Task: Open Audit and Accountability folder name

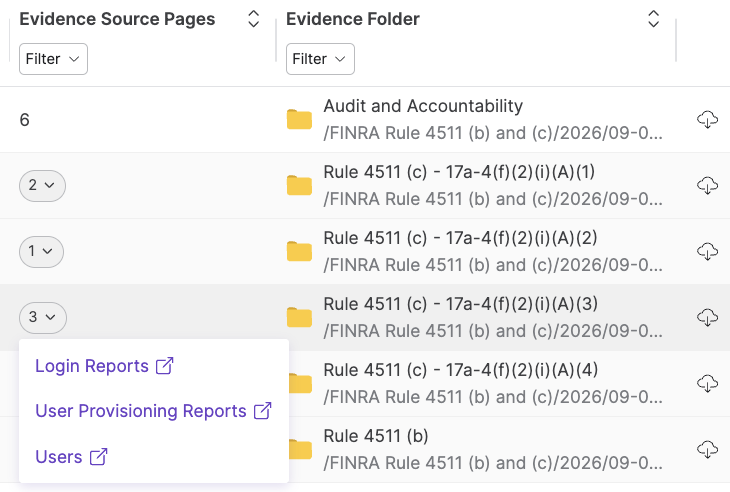Action: click(423, 106)
